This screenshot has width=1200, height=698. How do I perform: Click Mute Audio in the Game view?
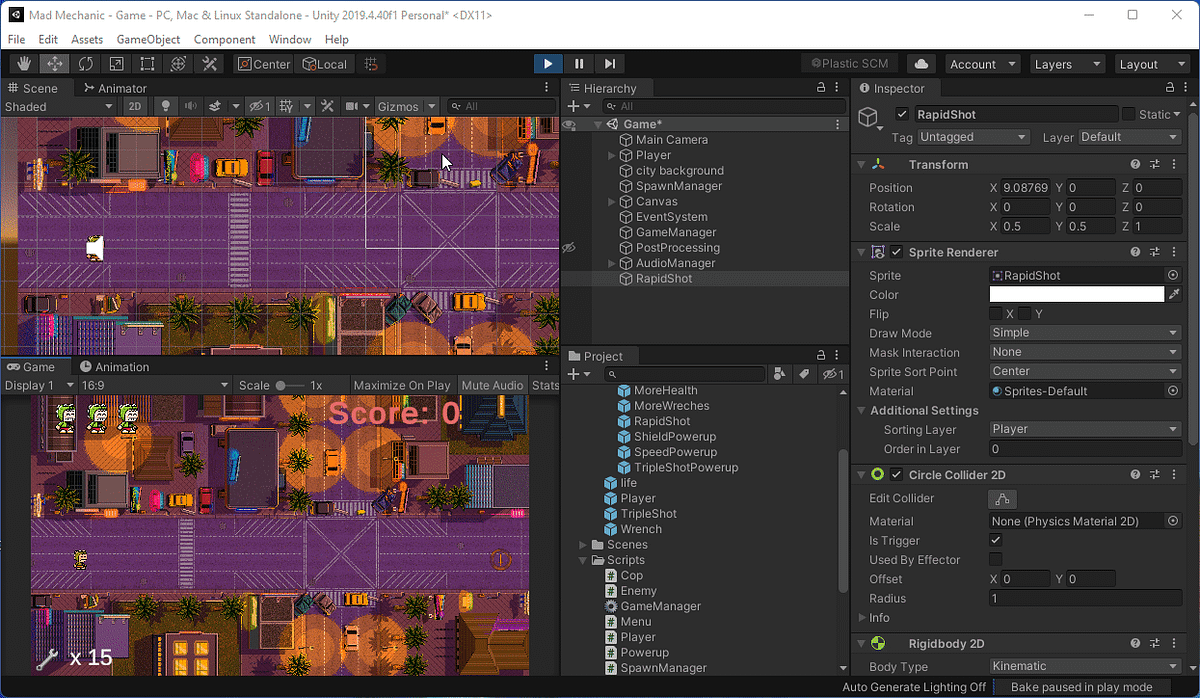492,384
